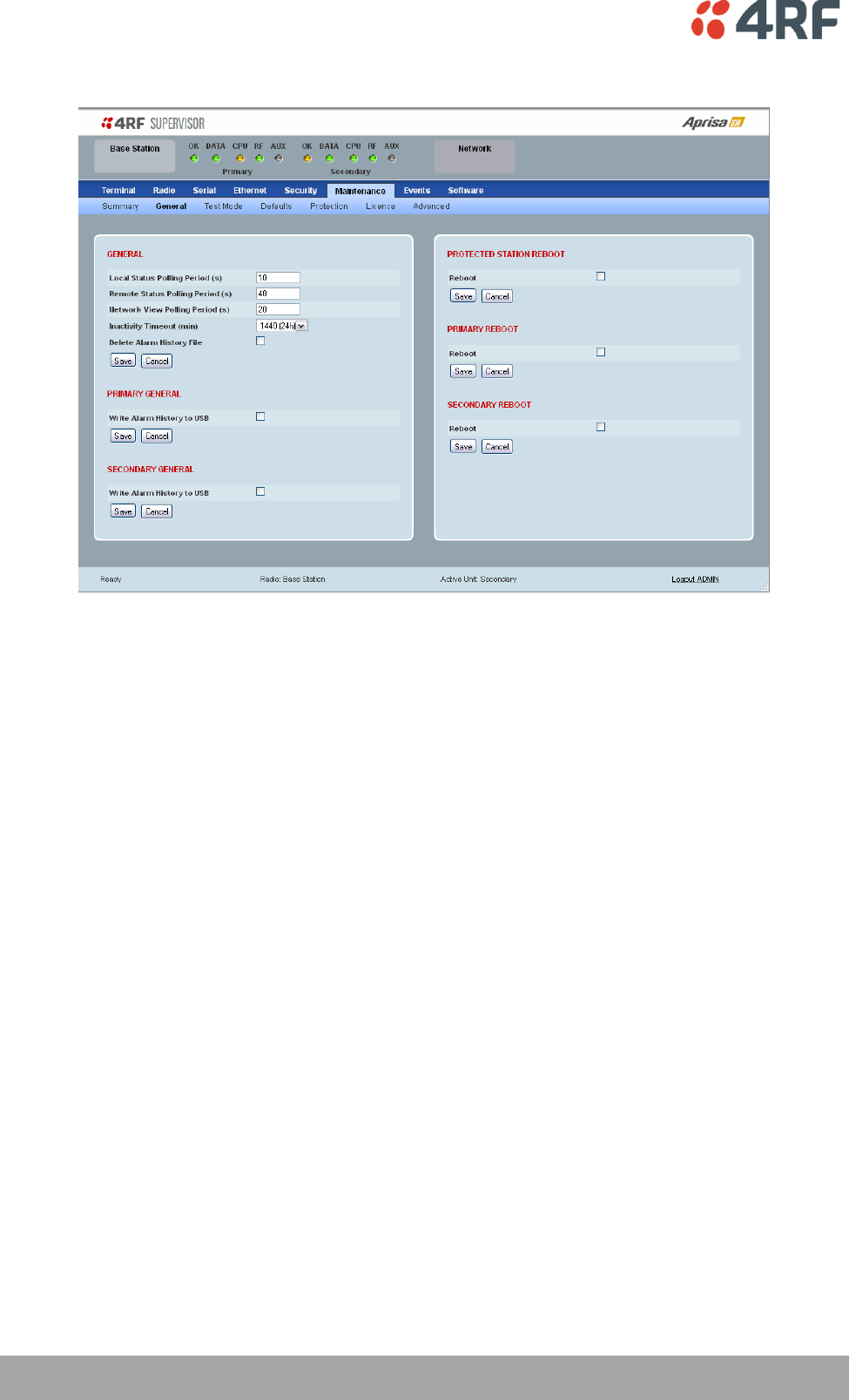Image resolution: width=849 pixels, height=1400 pixels.
Task: Cancel the Secondary Reboot section
Action: [497, 447]
